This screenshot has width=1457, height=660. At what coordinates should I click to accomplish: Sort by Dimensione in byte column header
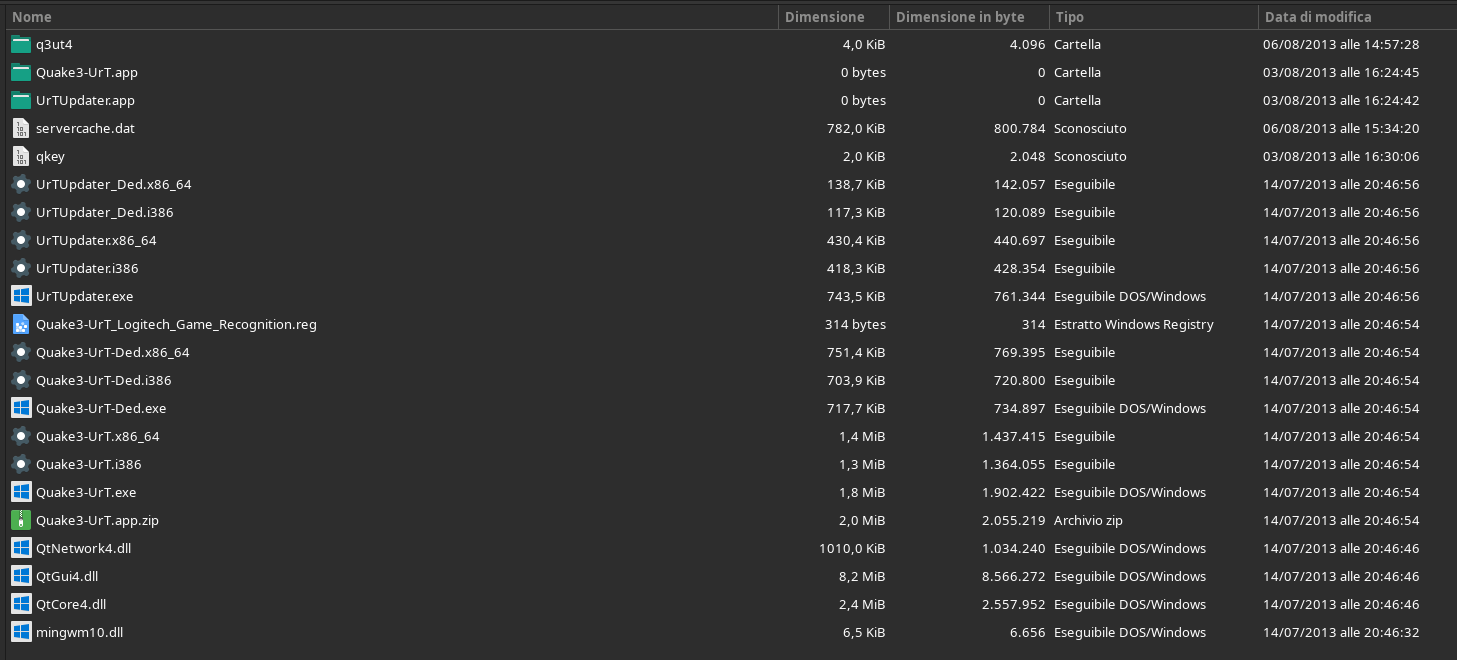(969, 17)
